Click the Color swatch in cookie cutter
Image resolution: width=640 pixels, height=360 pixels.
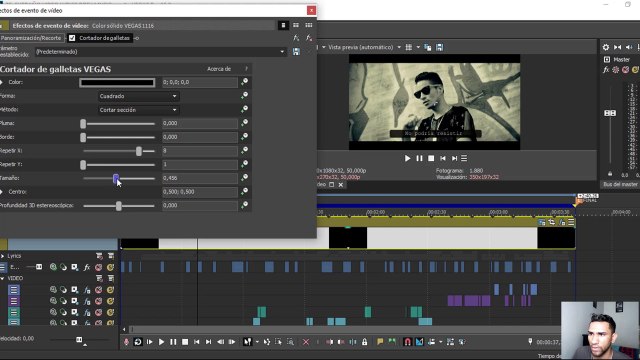click(117, 82)
